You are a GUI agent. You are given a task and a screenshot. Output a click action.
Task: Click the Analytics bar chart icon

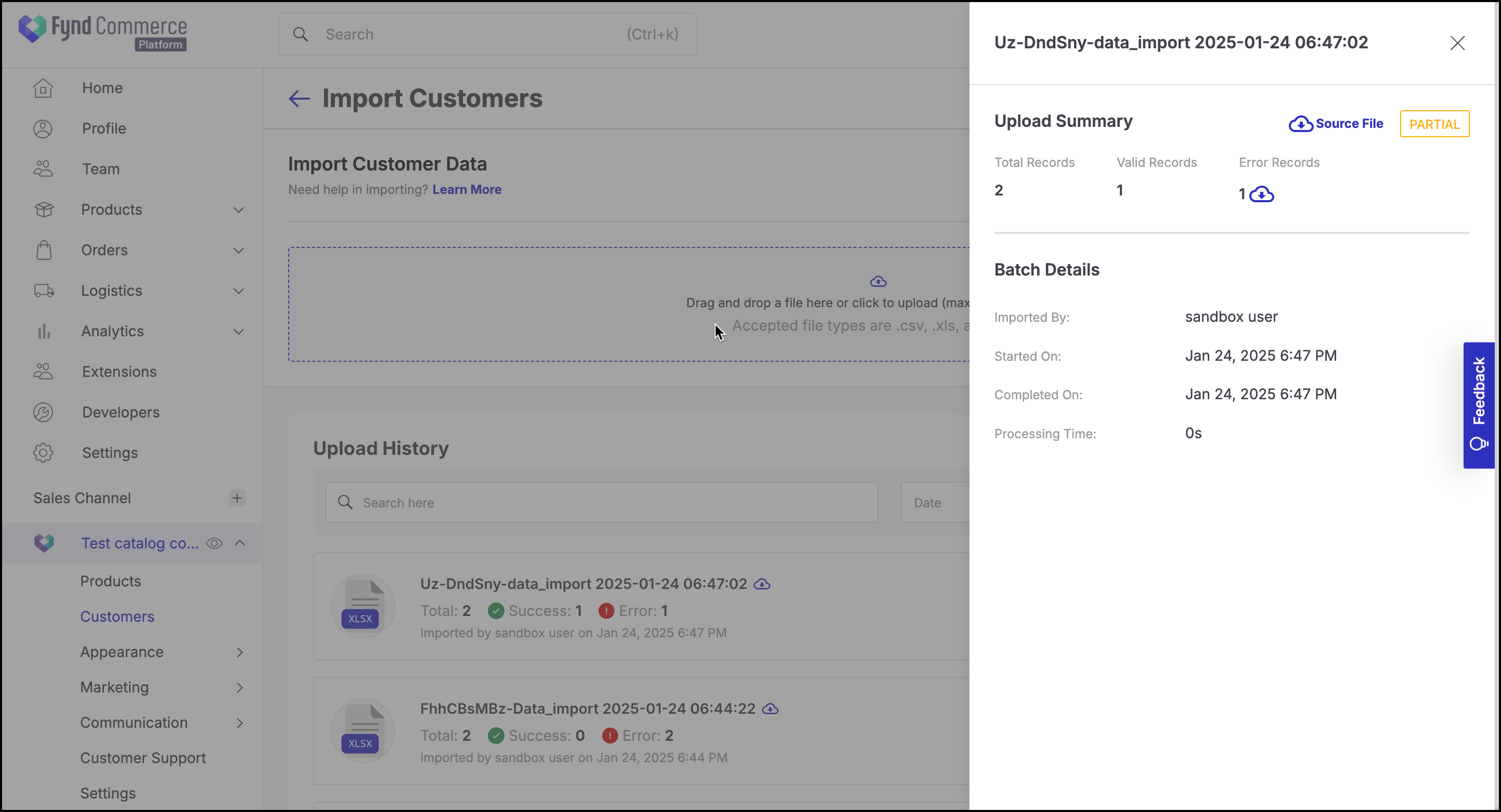pyautogui.click(x=44, y=332)
